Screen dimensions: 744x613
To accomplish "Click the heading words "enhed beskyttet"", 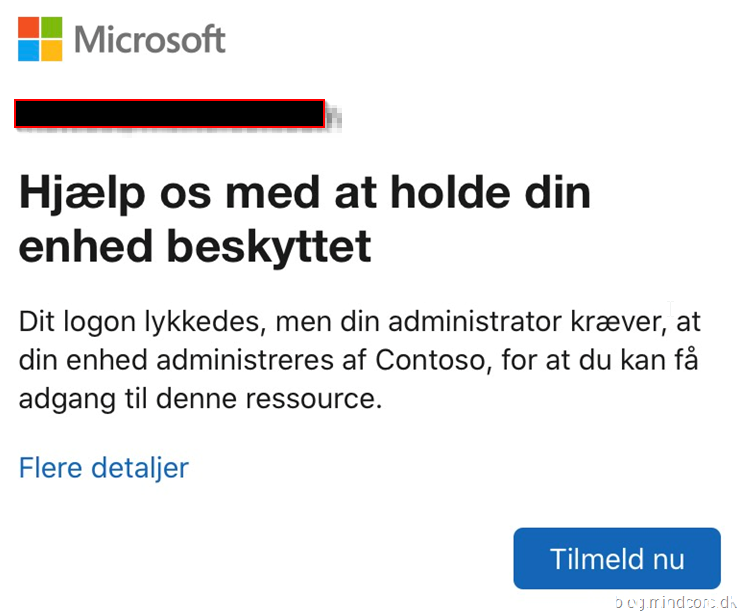I will point(195,246).
